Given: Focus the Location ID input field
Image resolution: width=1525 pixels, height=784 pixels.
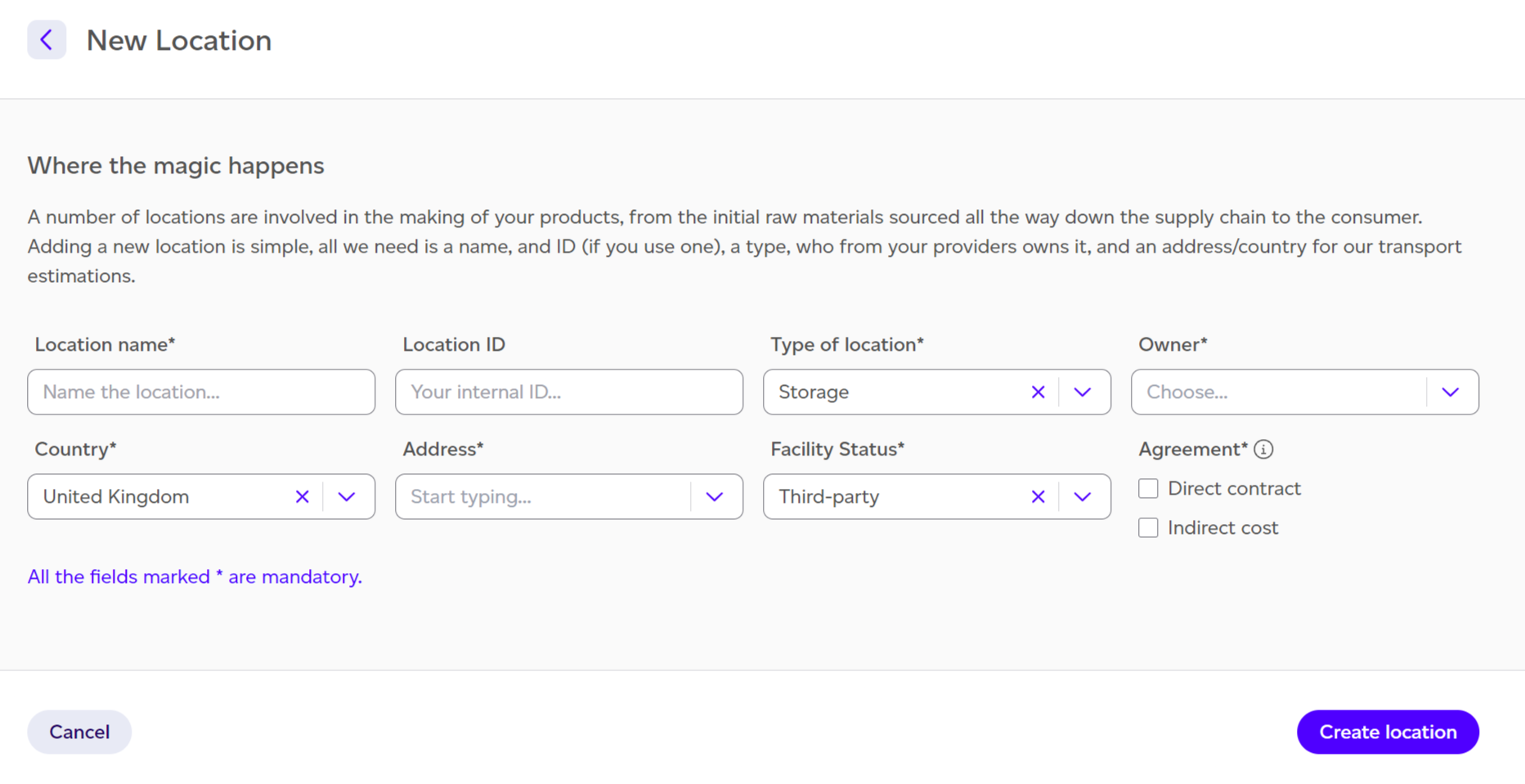Looking at the screenshot, I should [569, 392].
